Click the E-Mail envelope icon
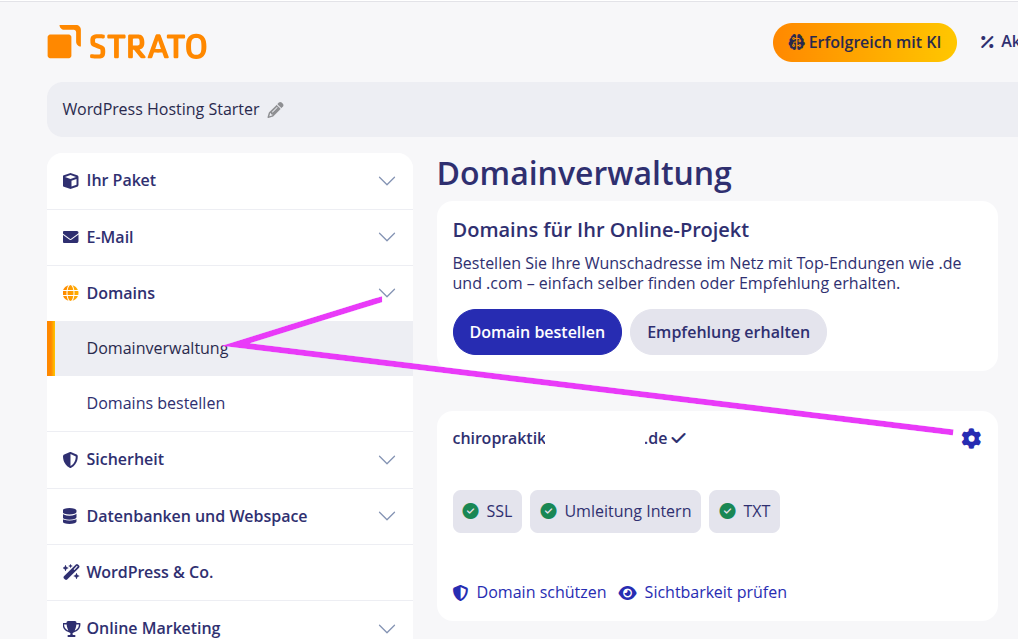This screenshot has width=1018, height=639. click(x=70, y=237)
